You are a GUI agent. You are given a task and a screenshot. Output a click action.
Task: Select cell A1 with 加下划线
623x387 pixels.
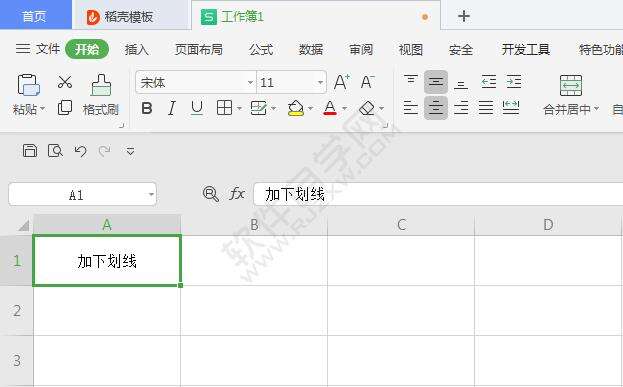pos(107,260)
